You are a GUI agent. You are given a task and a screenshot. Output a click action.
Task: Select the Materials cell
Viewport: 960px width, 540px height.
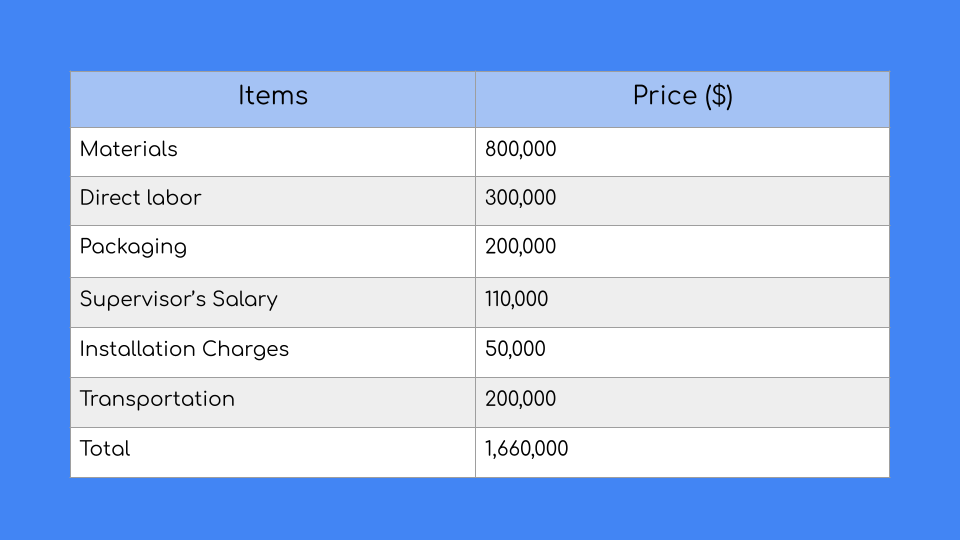(129, 150)
